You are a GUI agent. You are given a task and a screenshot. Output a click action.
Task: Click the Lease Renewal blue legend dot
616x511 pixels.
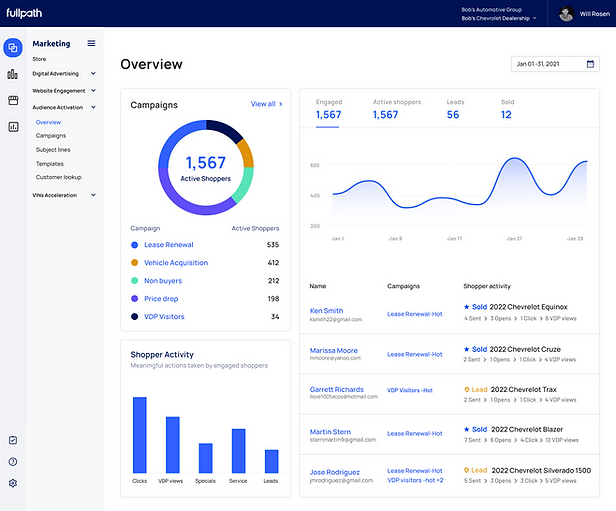[x=134, y=245]
